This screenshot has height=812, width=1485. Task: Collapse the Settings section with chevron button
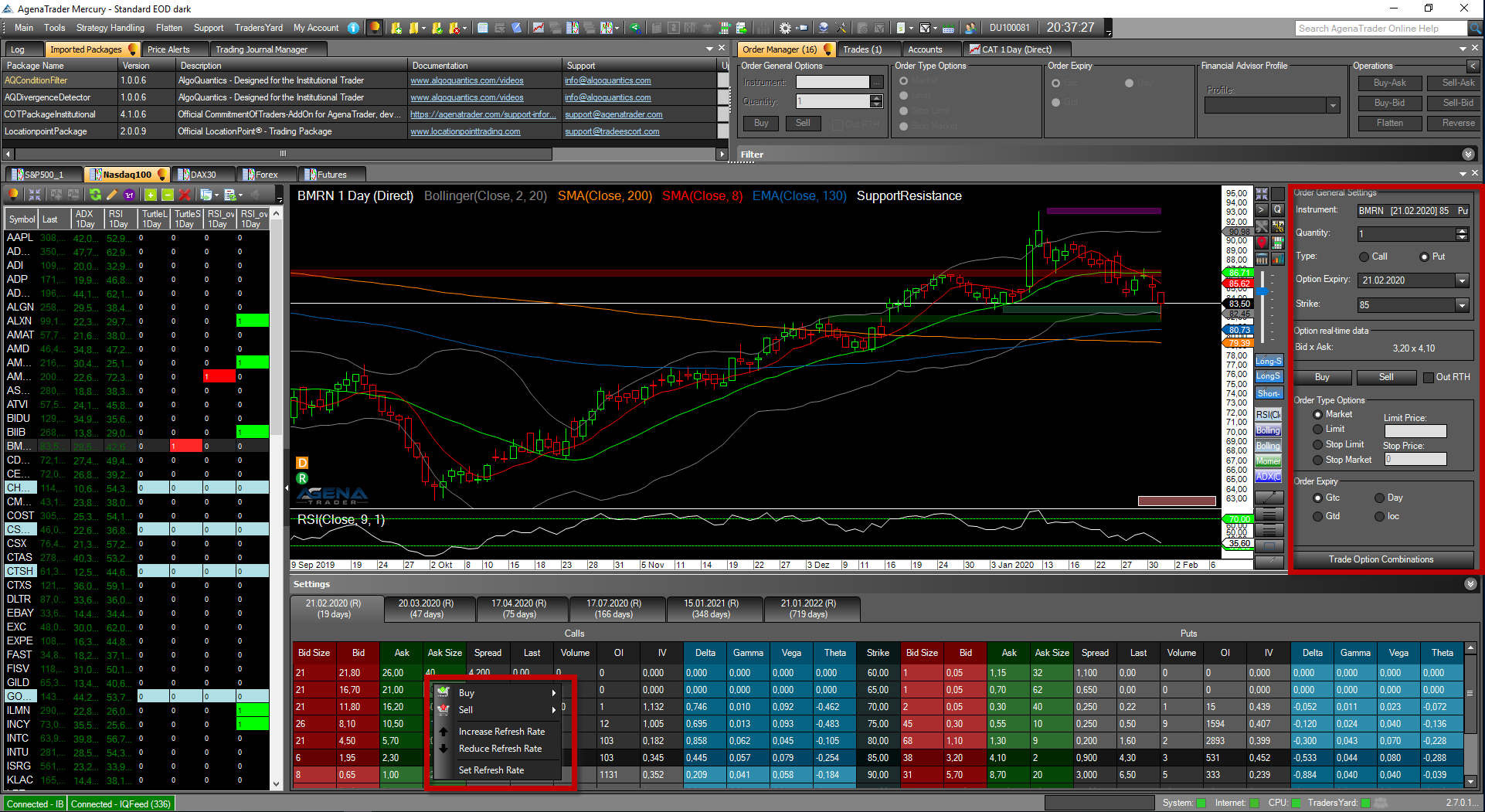[1470, 584]
